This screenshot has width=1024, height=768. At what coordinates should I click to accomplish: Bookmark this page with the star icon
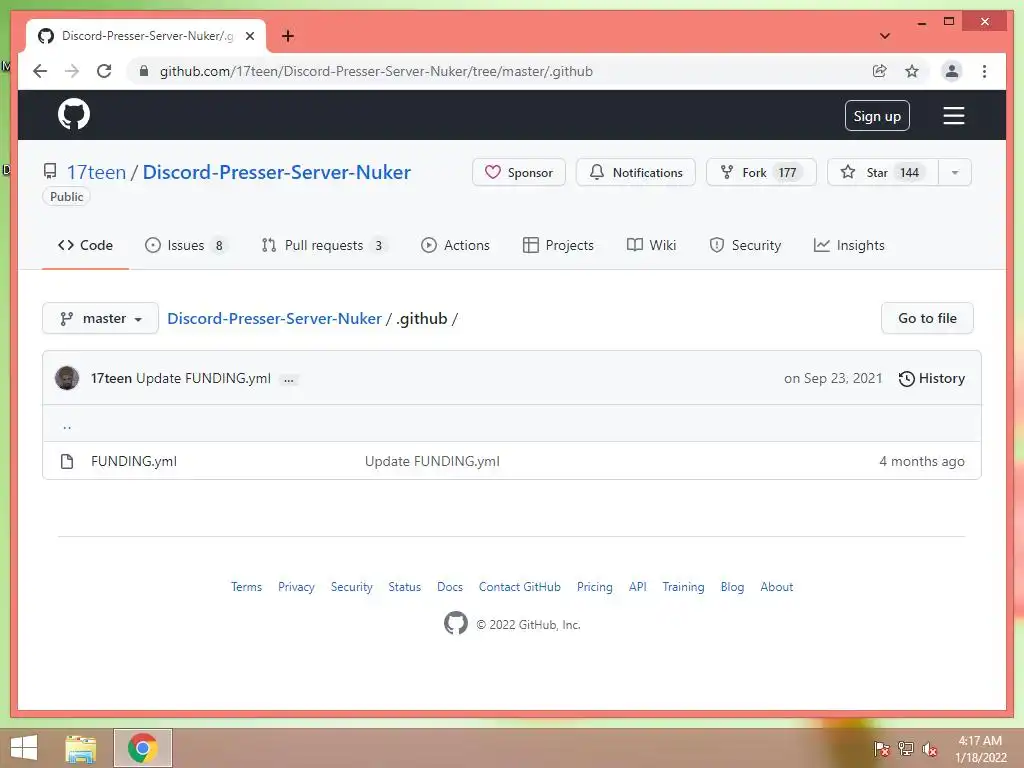pos(912,71)
